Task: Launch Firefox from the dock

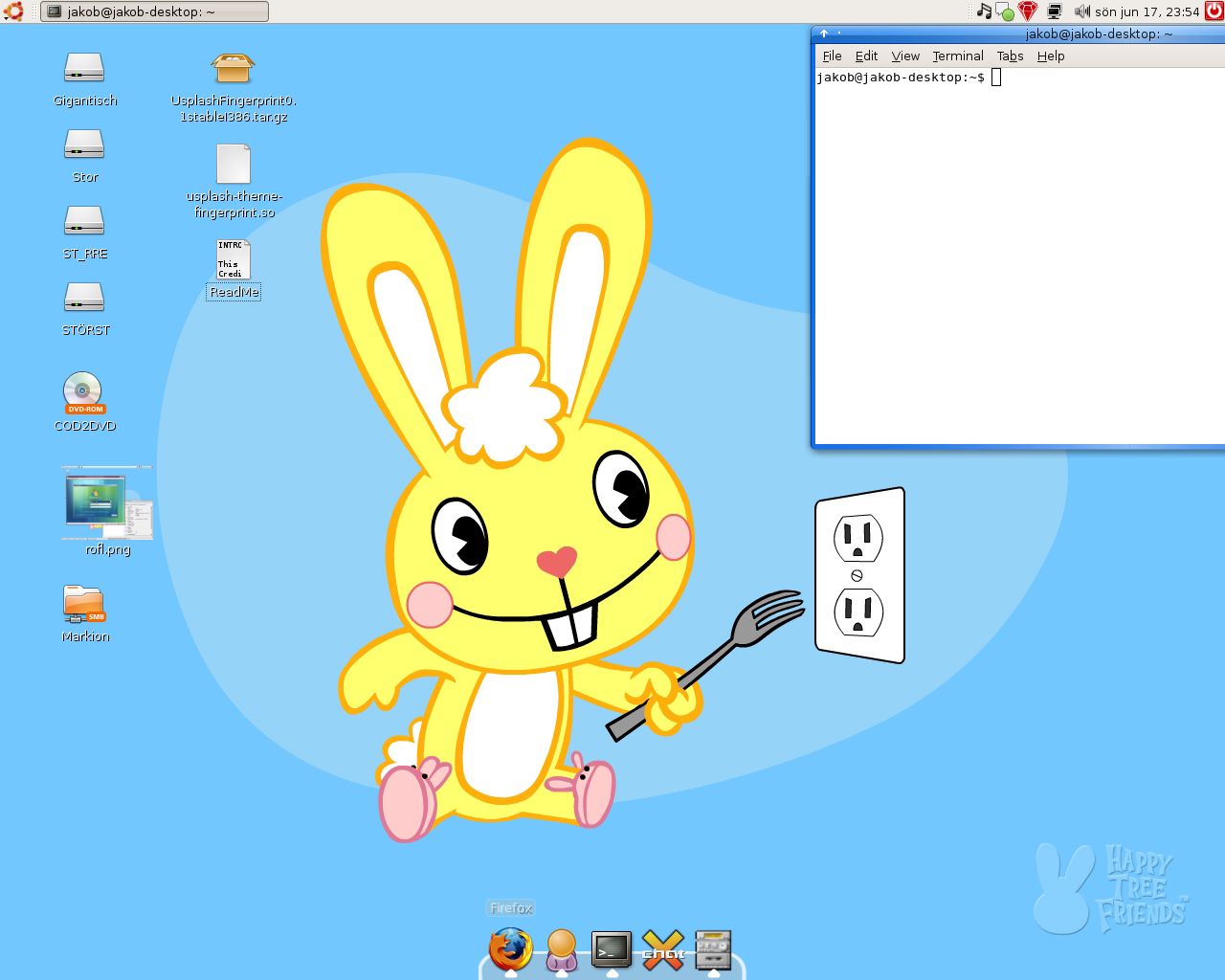Action: (x=511, y=948)
